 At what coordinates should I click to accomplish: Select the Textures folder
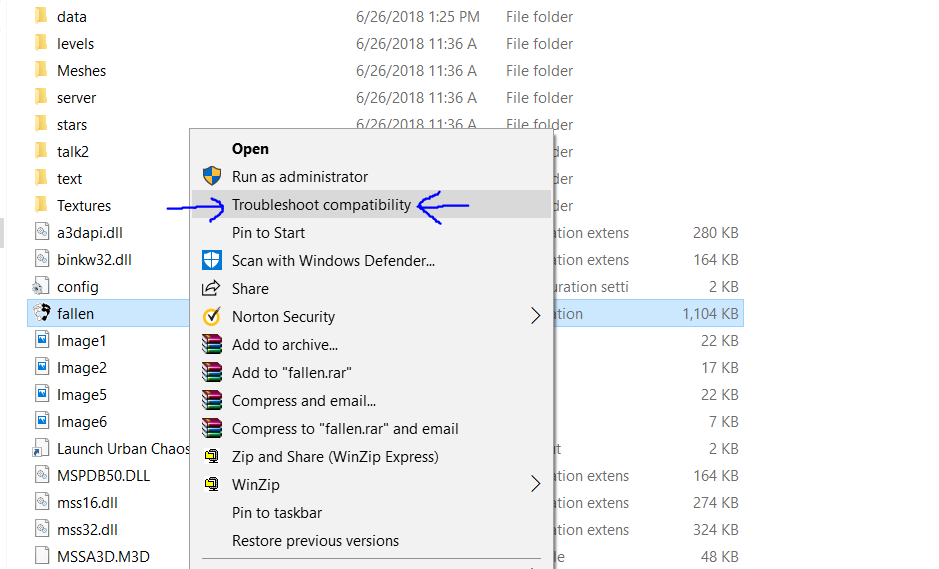pyautogui.click(x=83, y=205)
